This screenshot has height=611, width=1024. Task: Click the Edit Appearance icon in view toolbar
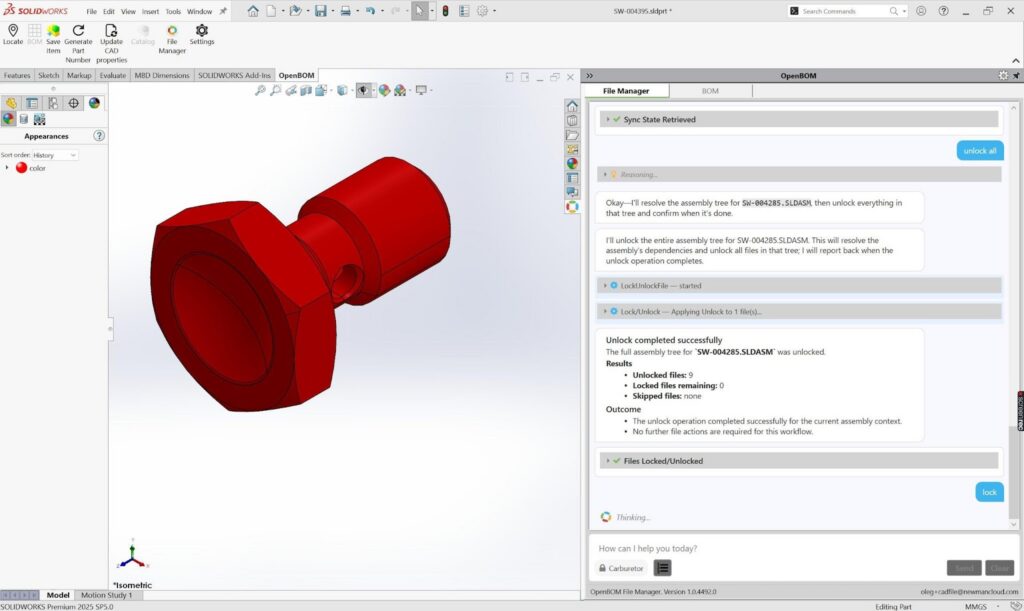point(384,90)
